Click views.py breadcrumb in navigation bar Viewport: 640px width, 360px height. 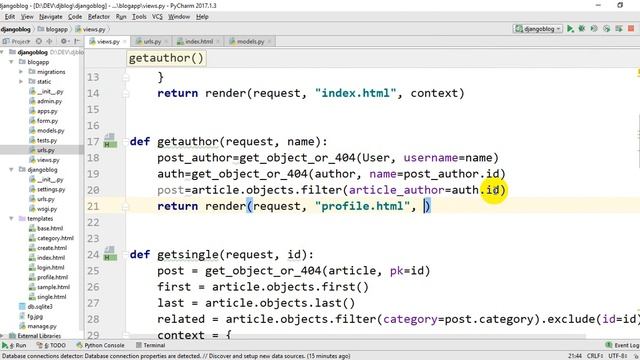click(91, 29)
